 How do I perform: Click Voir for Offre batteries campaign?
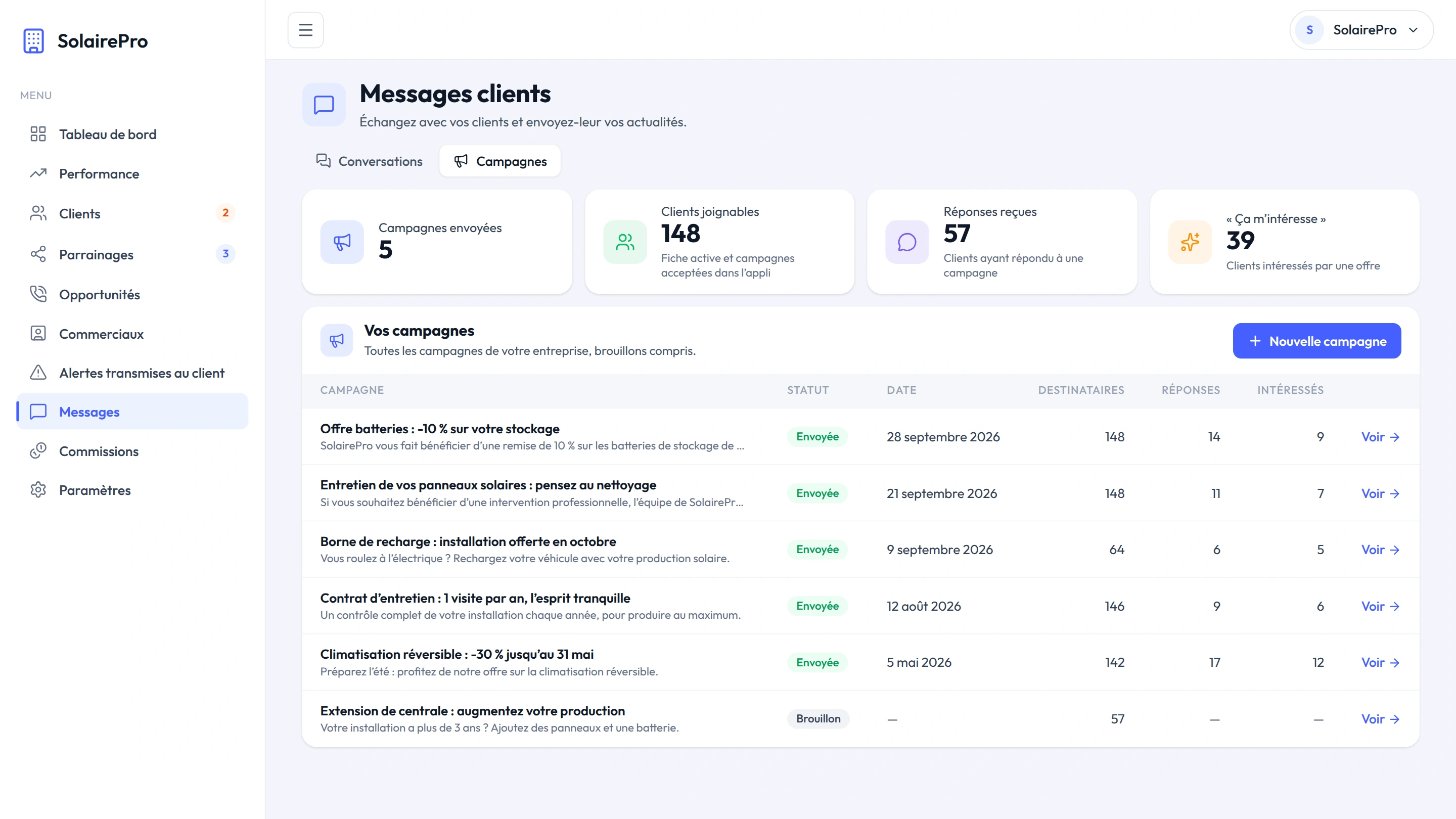click(1380, 437)
